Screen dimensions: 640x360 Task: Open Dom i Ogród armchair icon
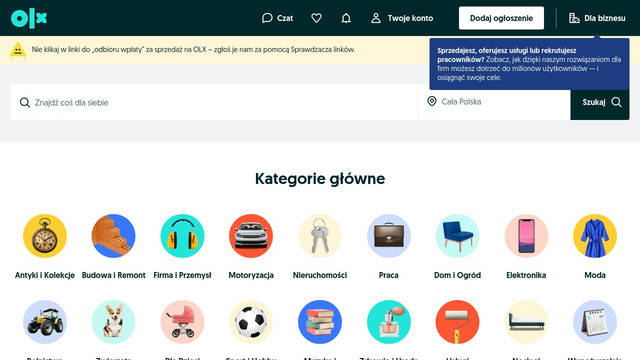click(x=458, y=236)
